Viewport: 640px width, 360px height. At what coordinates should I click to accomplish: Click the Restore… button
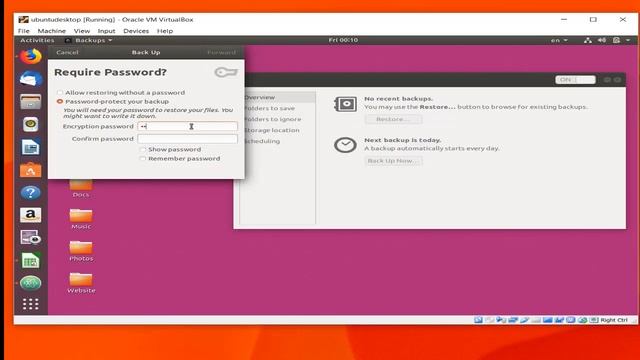coord(393,119)
